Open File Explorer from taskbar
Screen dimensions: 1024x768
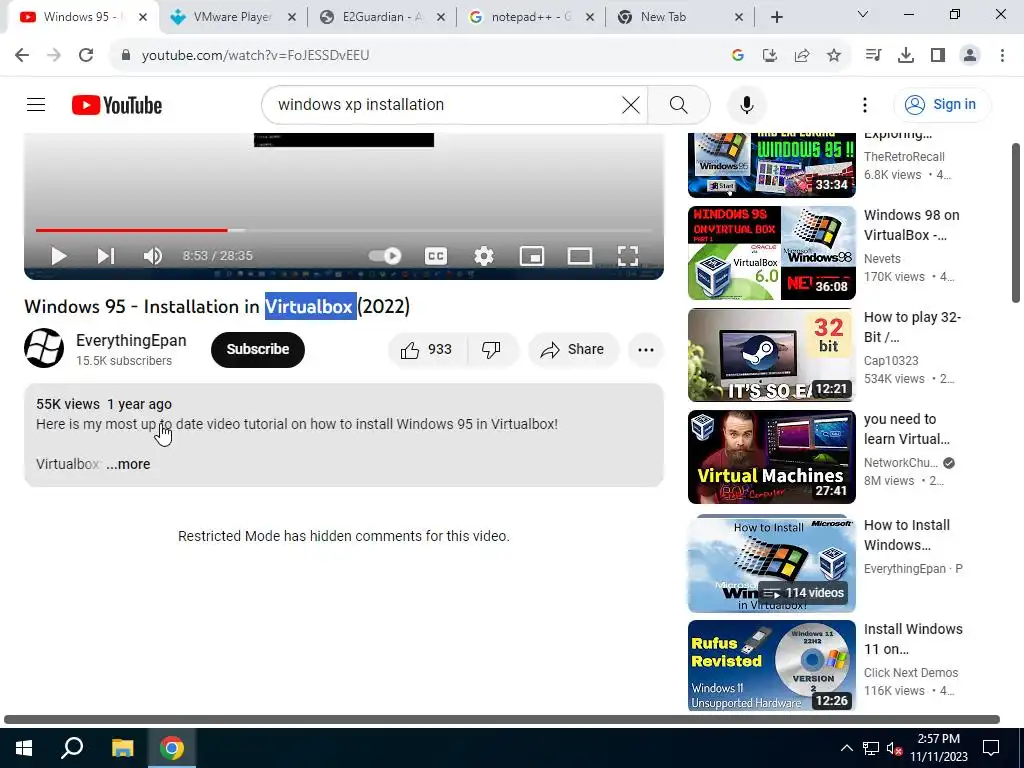122,748
